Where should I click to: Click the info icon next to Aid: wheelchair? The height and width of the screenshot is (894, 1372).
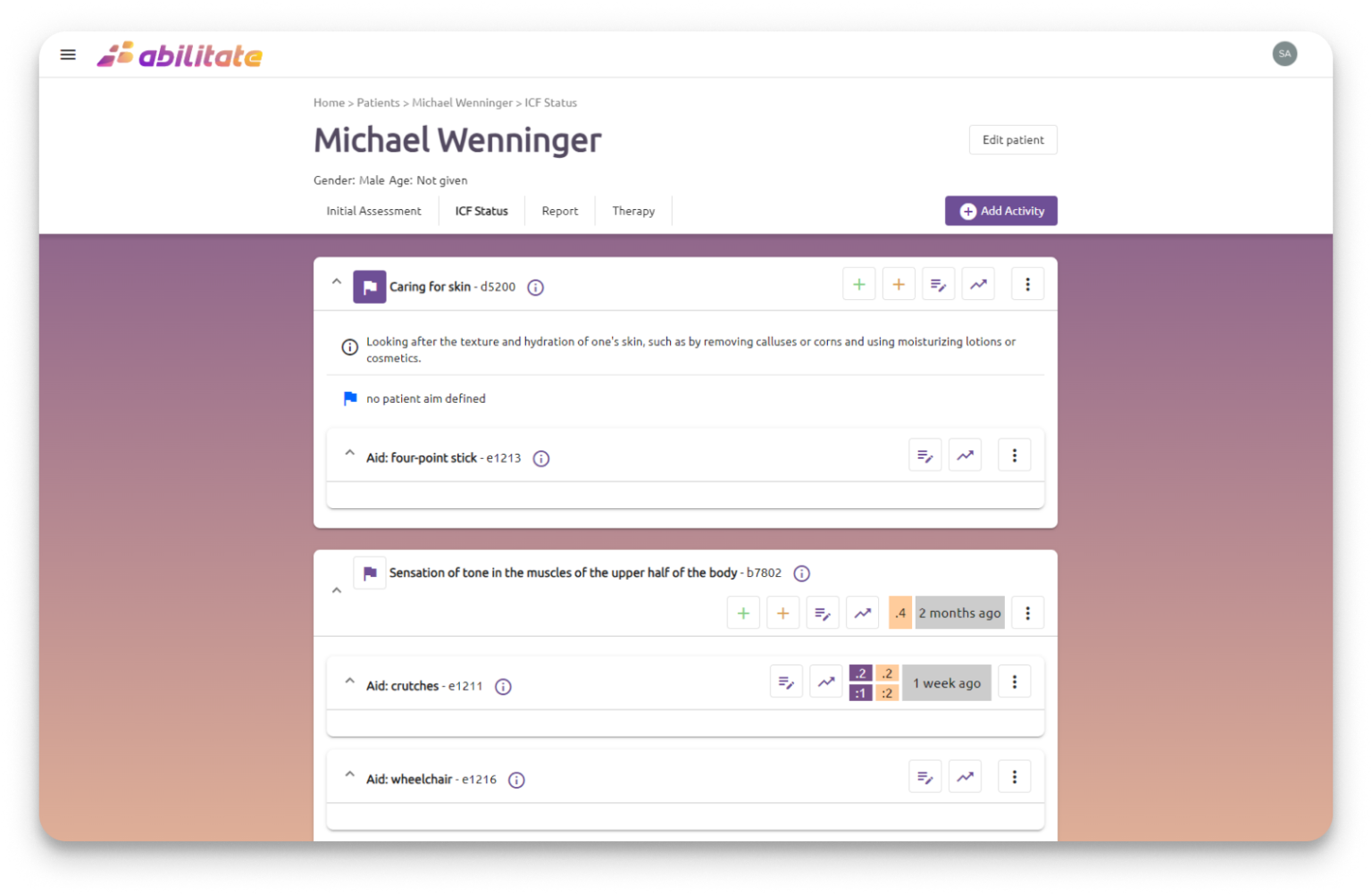pyautogui.click(x=516, y=780)
